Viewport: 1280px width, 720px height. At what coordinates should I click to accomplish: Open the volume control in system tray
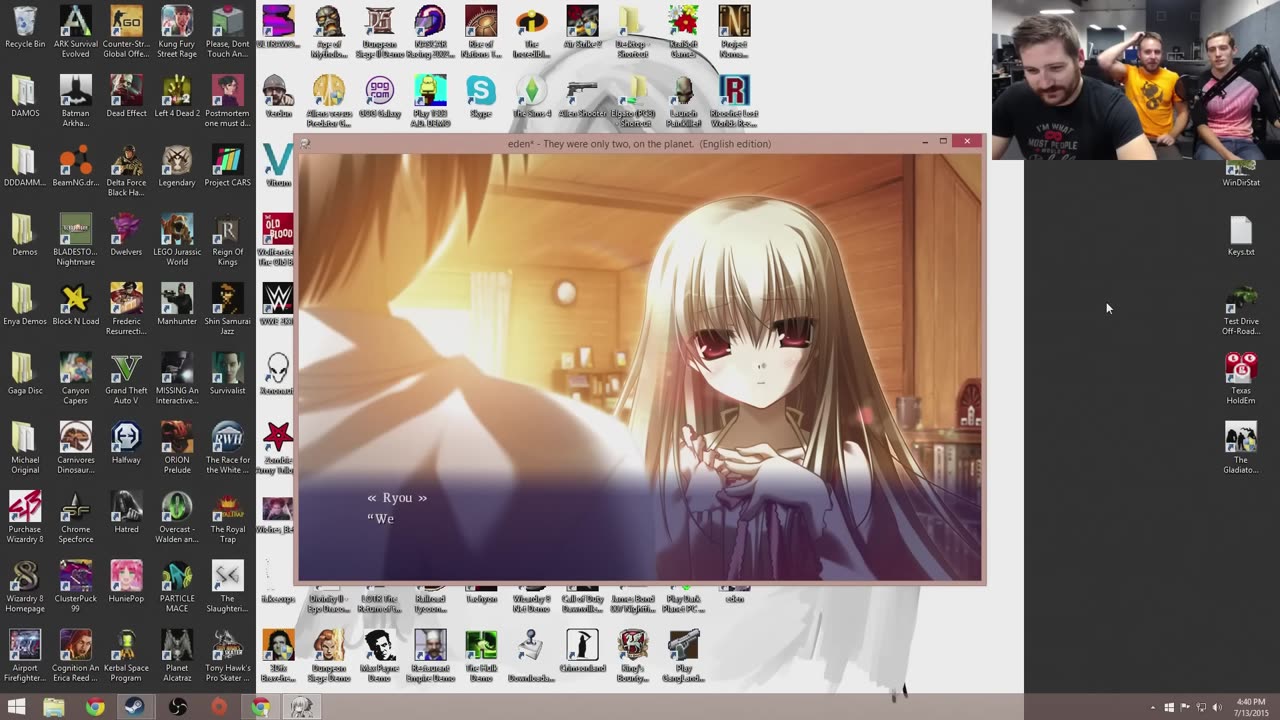(1217, 708)
